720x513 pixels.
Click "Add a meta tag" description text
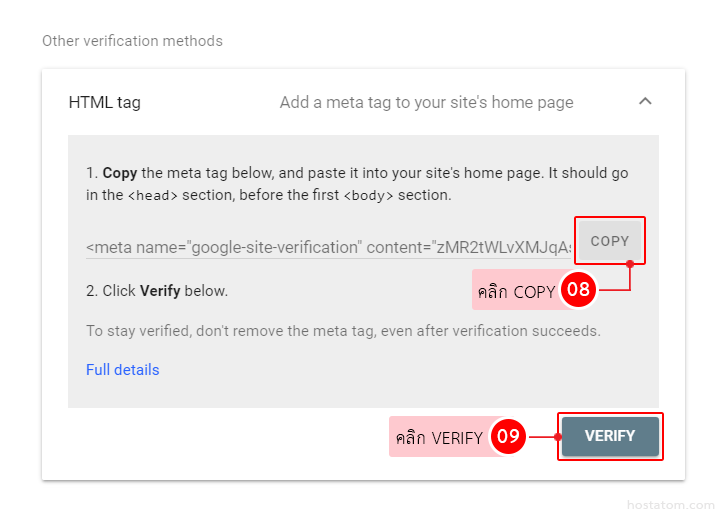coord(426,102)
